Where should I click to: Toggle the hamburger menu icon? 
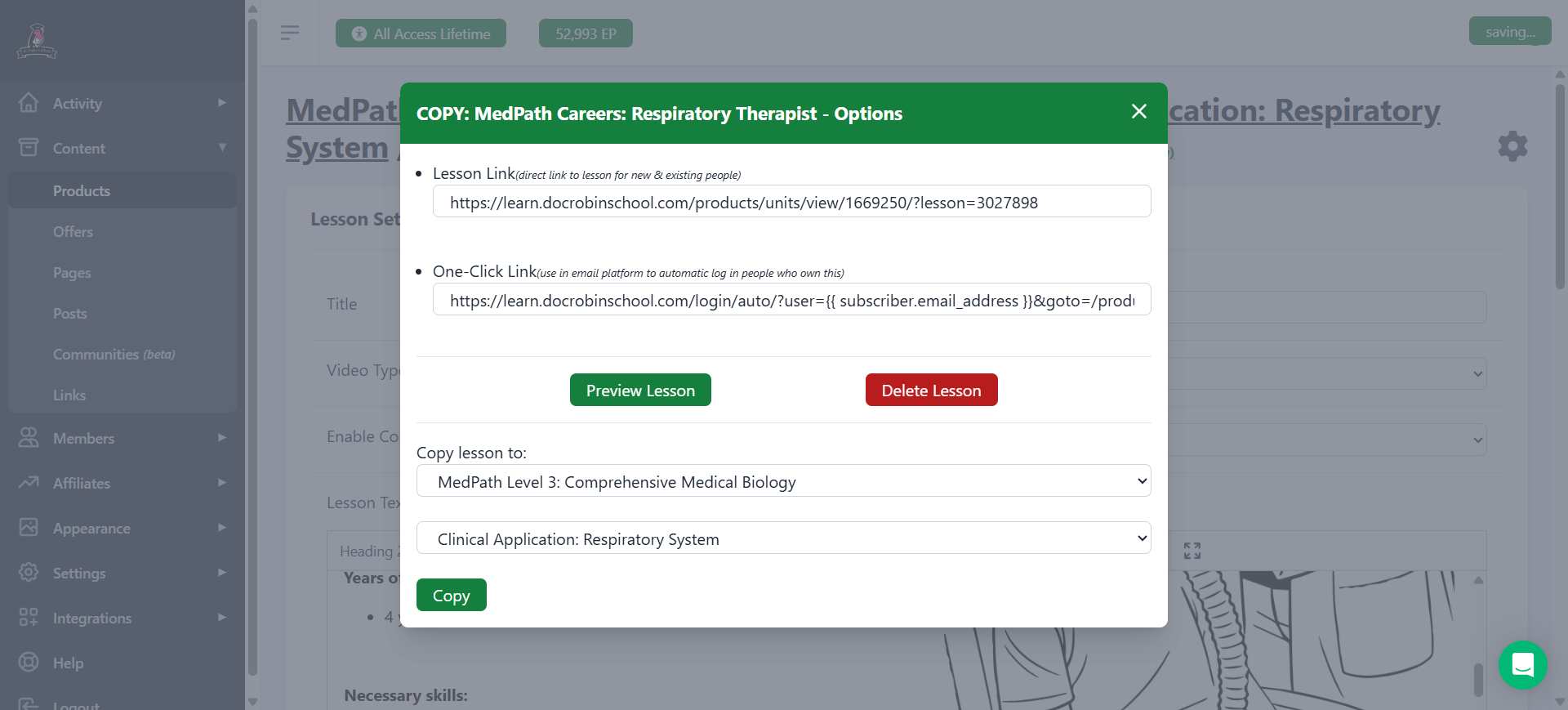[289, 33]
